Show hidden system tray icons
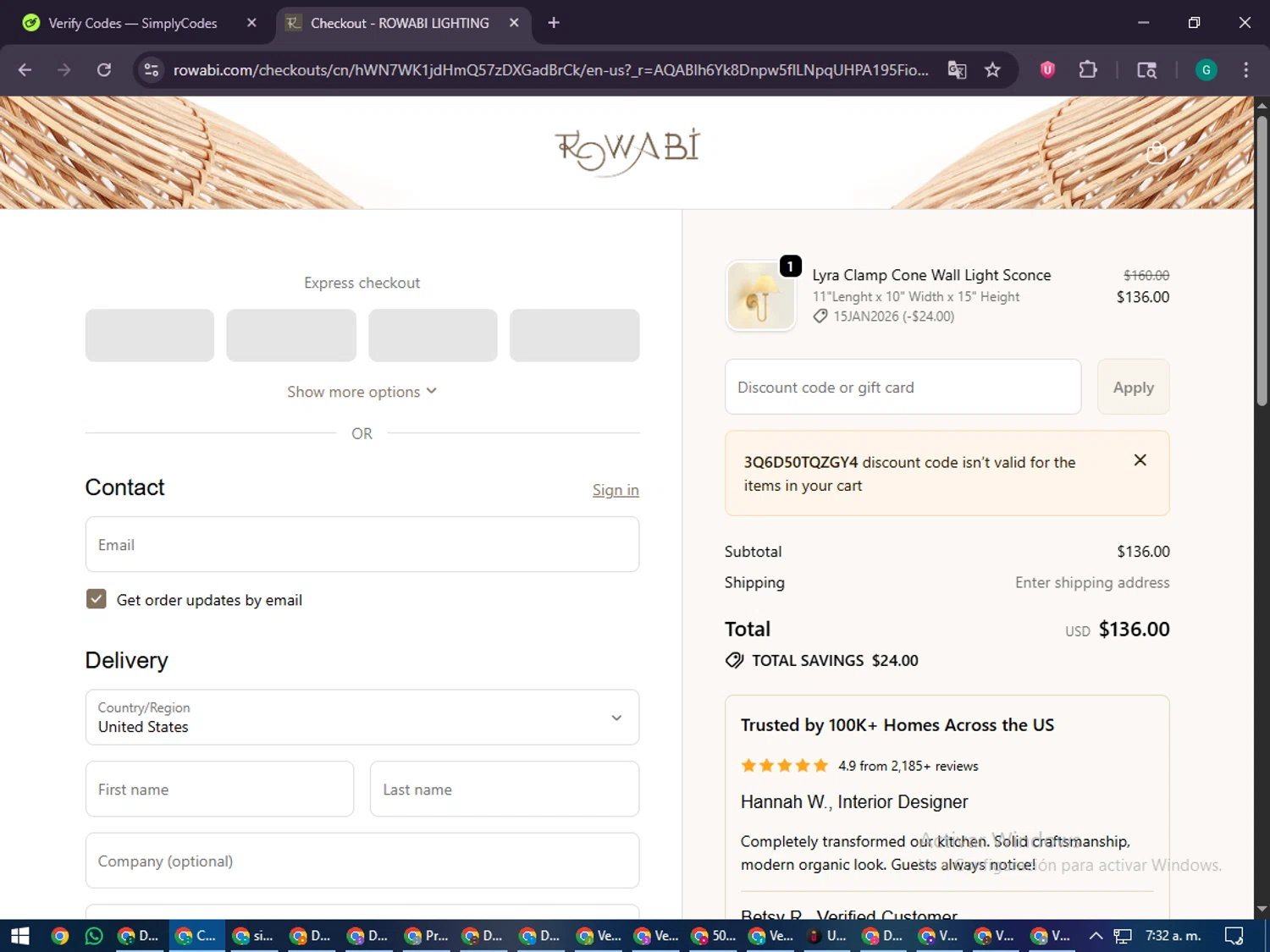 click(1096, 936)
